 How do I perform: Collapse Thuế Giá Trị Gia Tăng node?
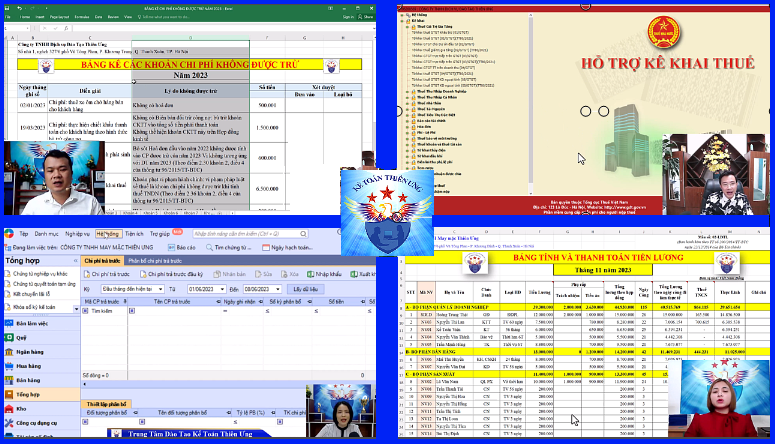(x=408, y=27)
